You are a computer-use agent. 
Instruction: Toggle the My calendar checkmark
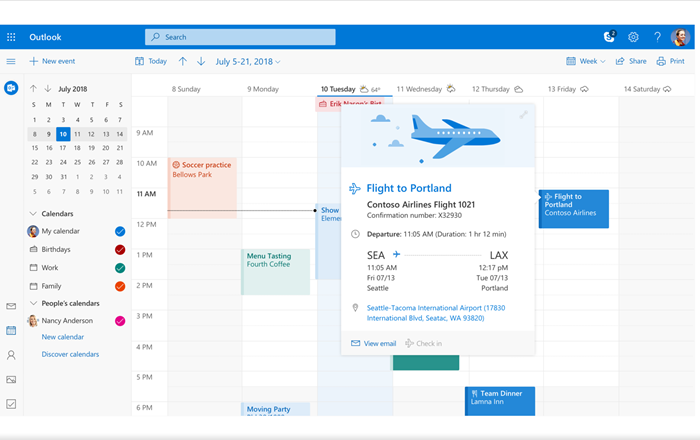point(120,231)
